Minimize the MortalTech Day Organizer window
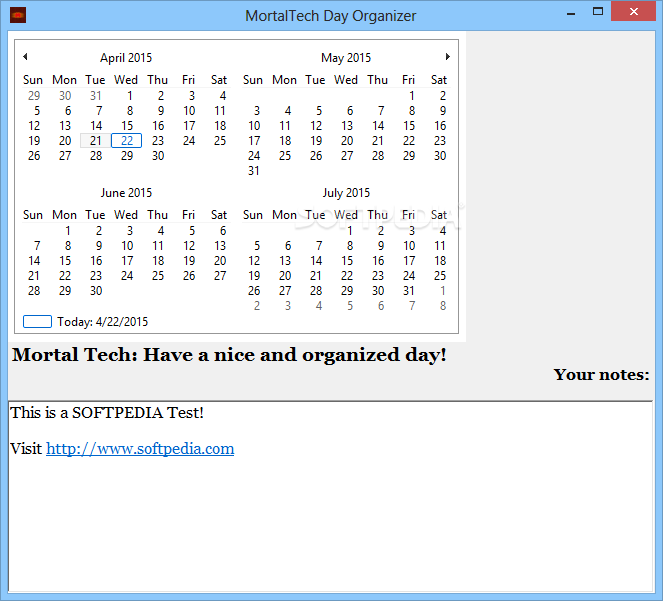The height and width of the screenshot is (601, 663). (571, 14)
